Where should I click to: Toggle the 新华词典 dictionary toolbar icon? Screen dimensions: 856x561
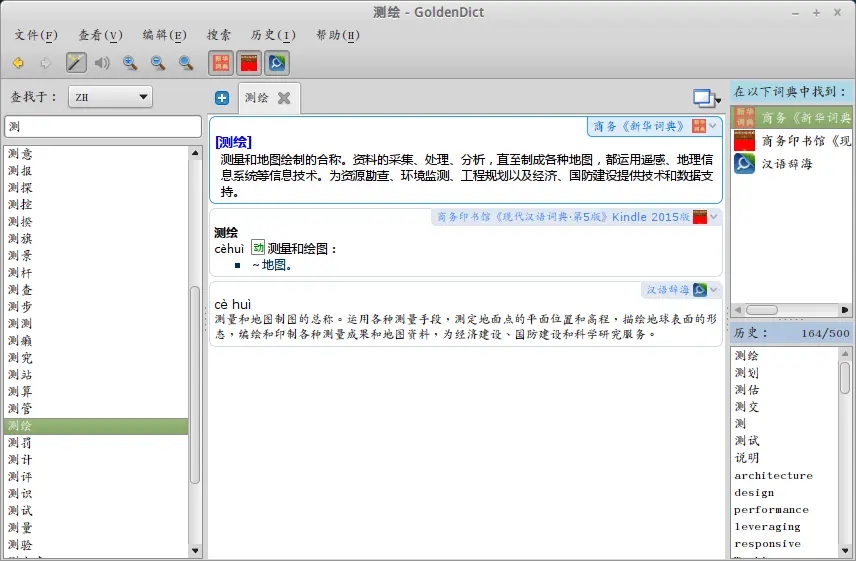coord(221,63)
